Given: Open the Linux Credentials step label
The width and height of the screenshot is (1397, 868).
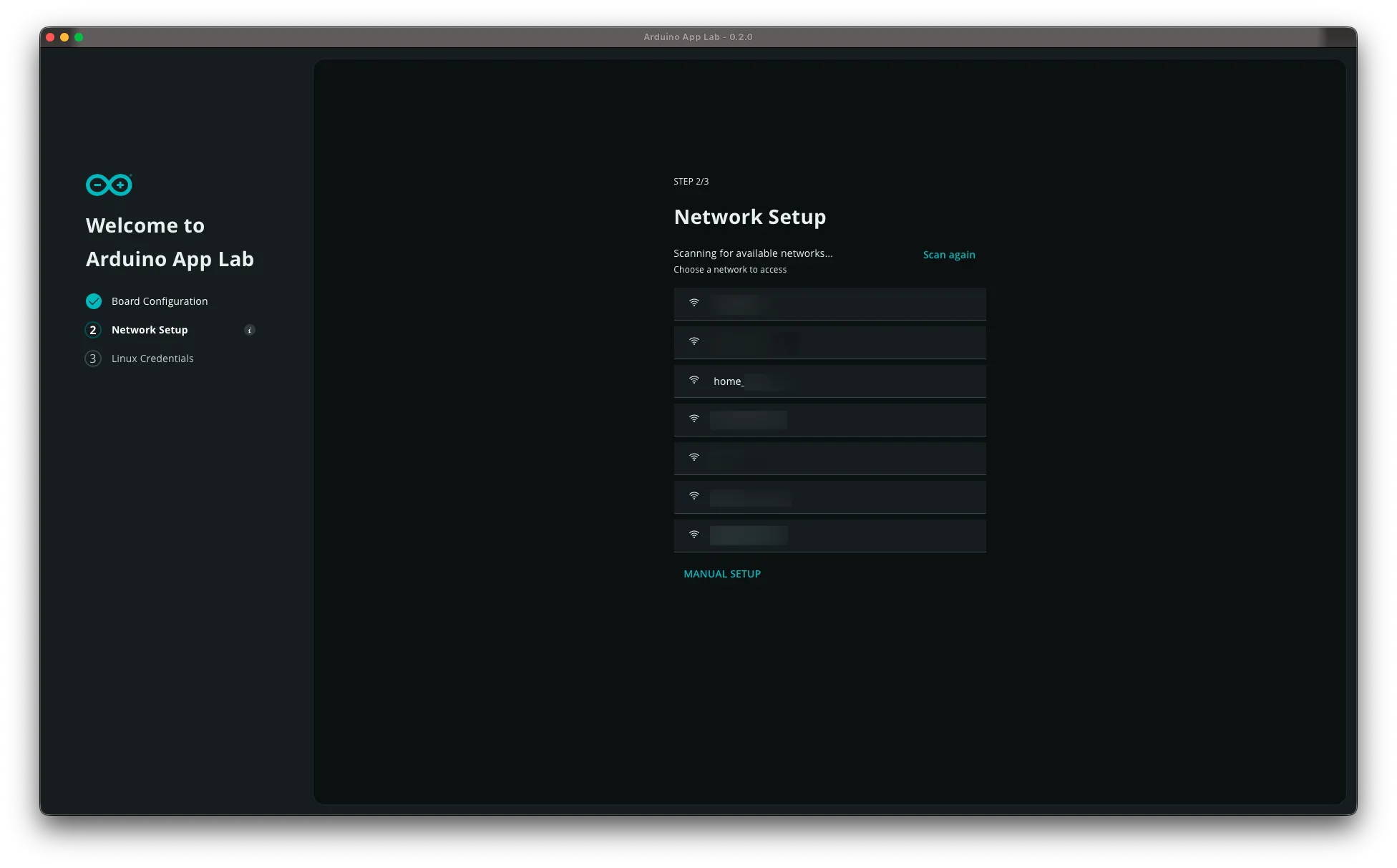Looking at the screenshot, I should [152, 359].
